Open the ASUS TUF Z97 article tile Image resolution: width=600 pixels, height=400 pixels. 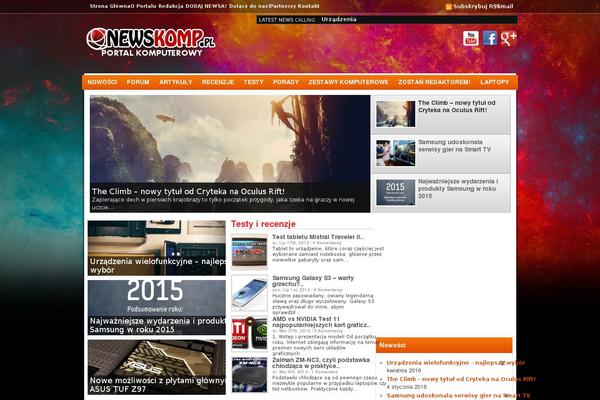tap(157, 367)
